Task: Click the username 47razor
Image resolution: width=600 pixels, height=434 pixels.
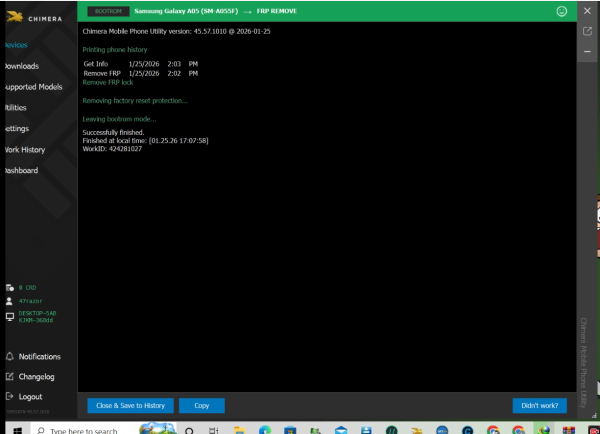Action: [x=30, y=301]
